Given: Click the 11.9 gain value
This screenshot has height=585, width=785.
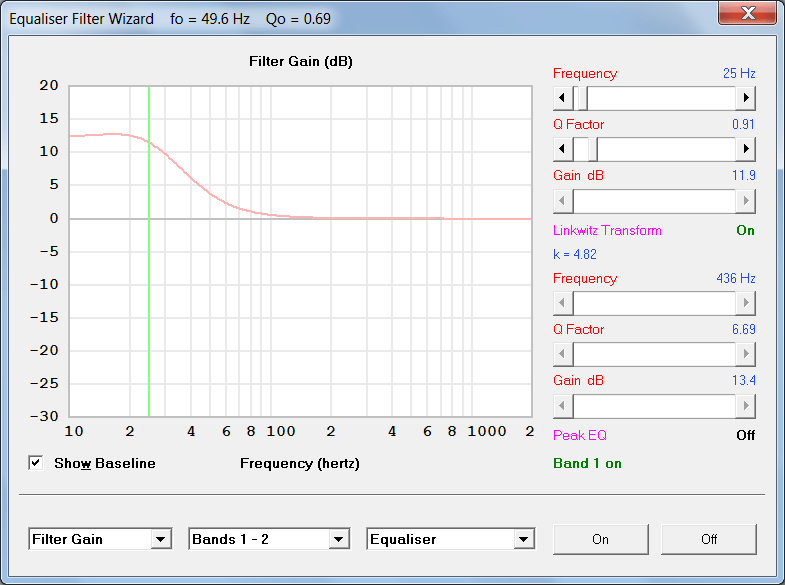Looking at the screenshot, I should pyautogui.click(x=743, y=175).
